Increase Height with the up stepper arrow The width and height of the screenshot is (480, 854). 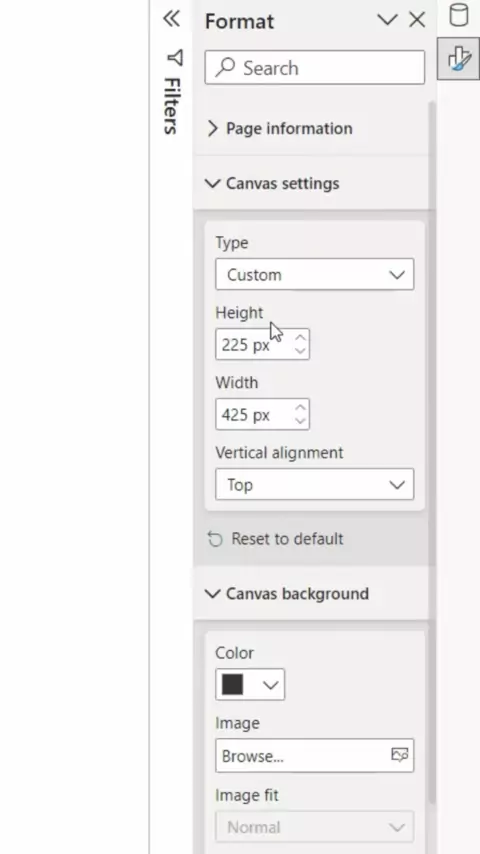(300, 337)
